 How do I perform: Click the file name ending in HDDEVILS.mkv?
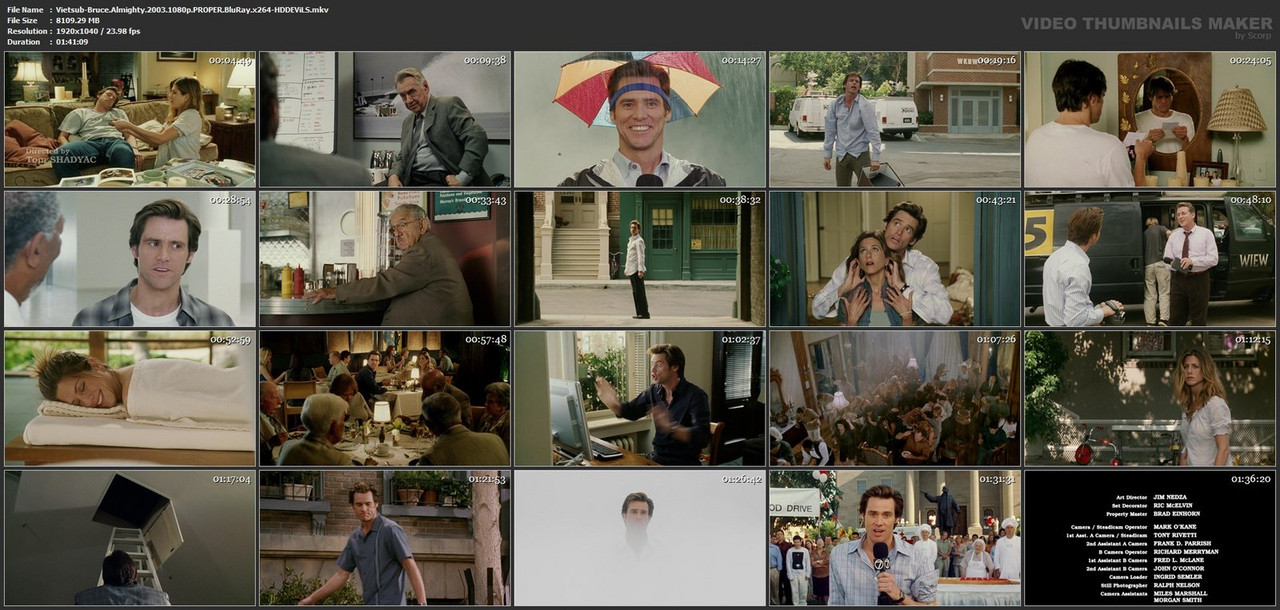(x=192, y=9)
